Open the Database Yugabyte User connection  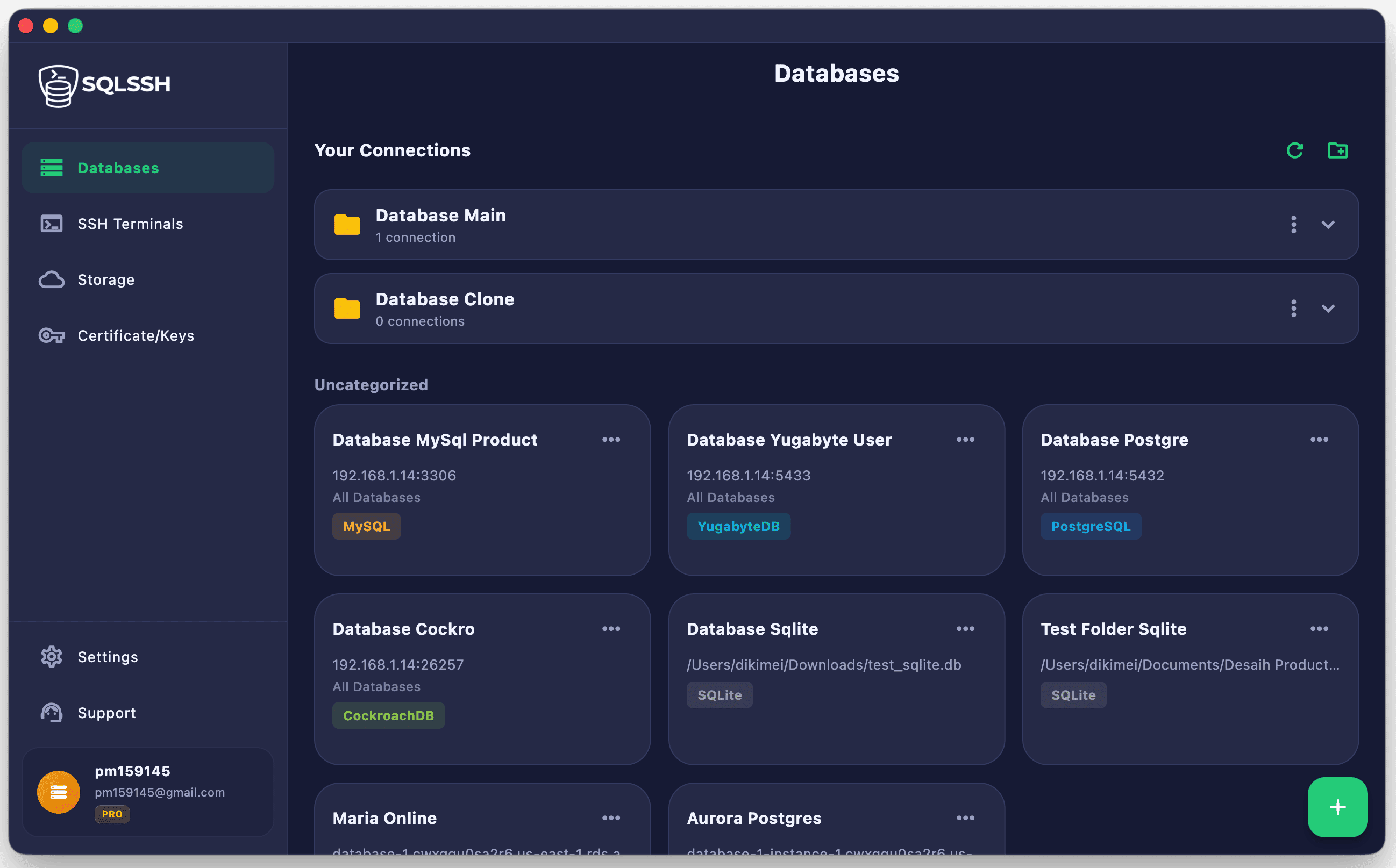tap(836, 490)
